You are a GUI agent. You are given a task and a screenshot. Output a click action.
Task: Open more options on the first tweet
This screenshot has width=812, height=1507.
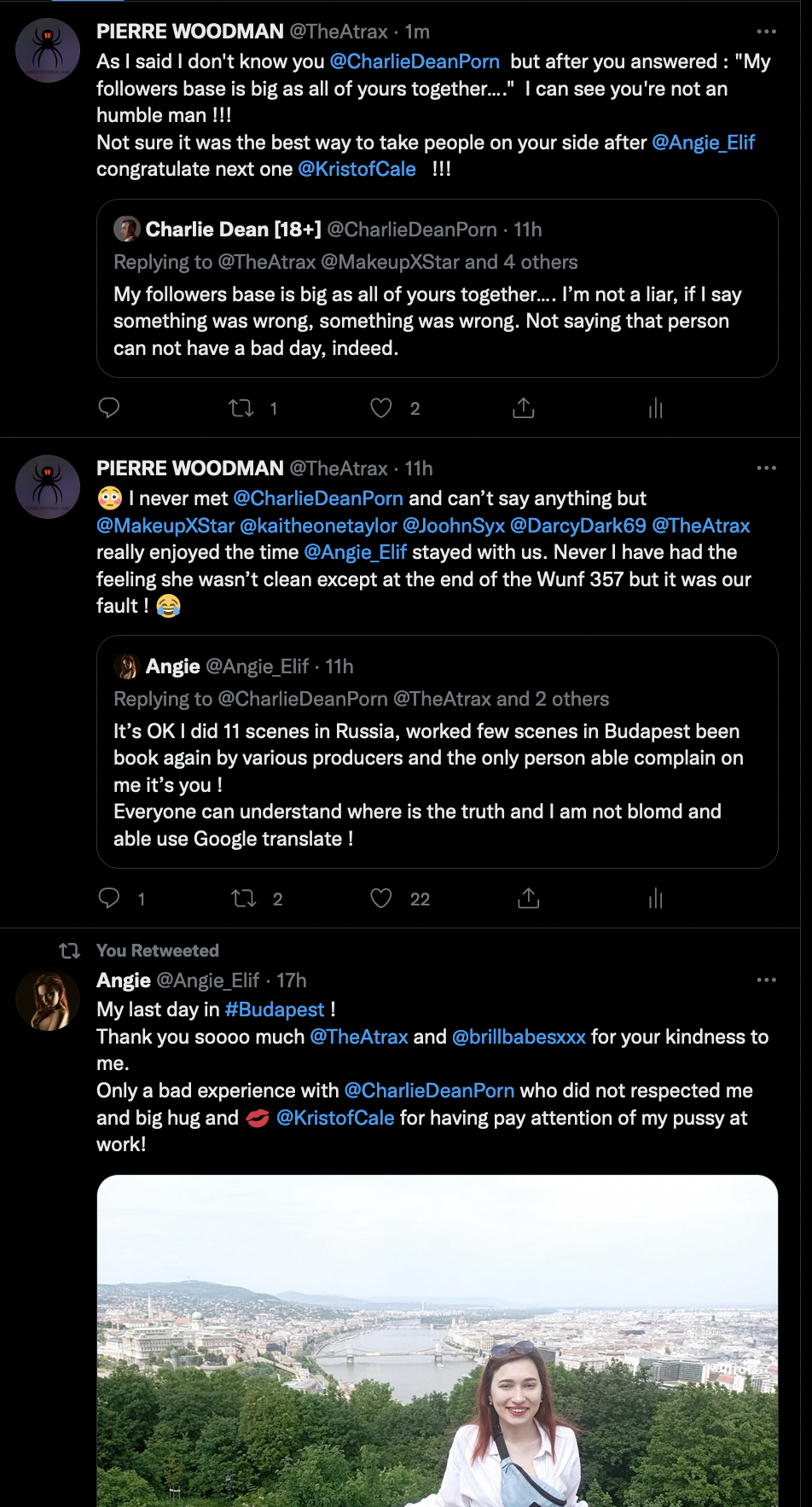click(x=766, y=32)
